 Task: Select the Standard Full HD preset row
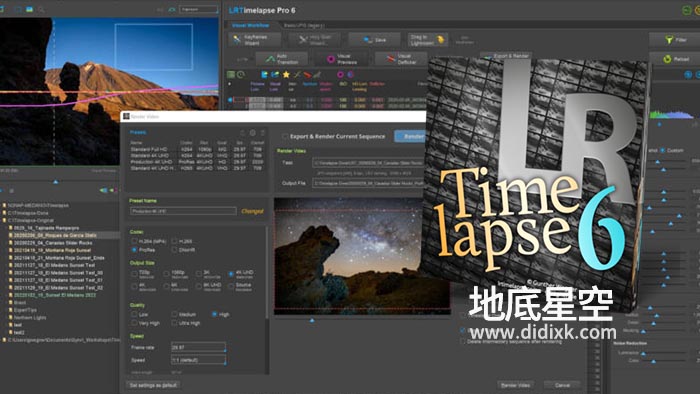[x=196, y=149]
